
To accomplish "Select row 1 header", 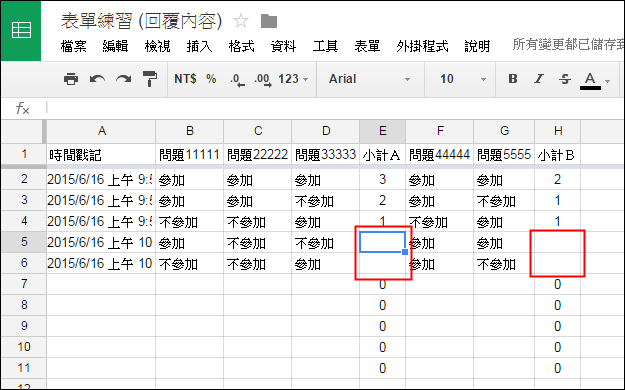I will click(24, 154).
